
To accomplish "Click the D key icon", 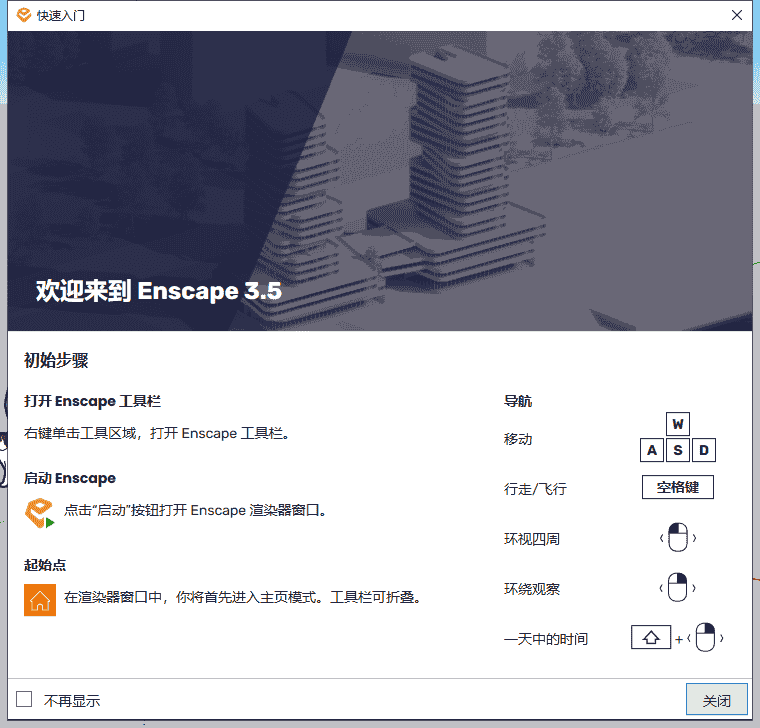I will click(x=704, y=450).
